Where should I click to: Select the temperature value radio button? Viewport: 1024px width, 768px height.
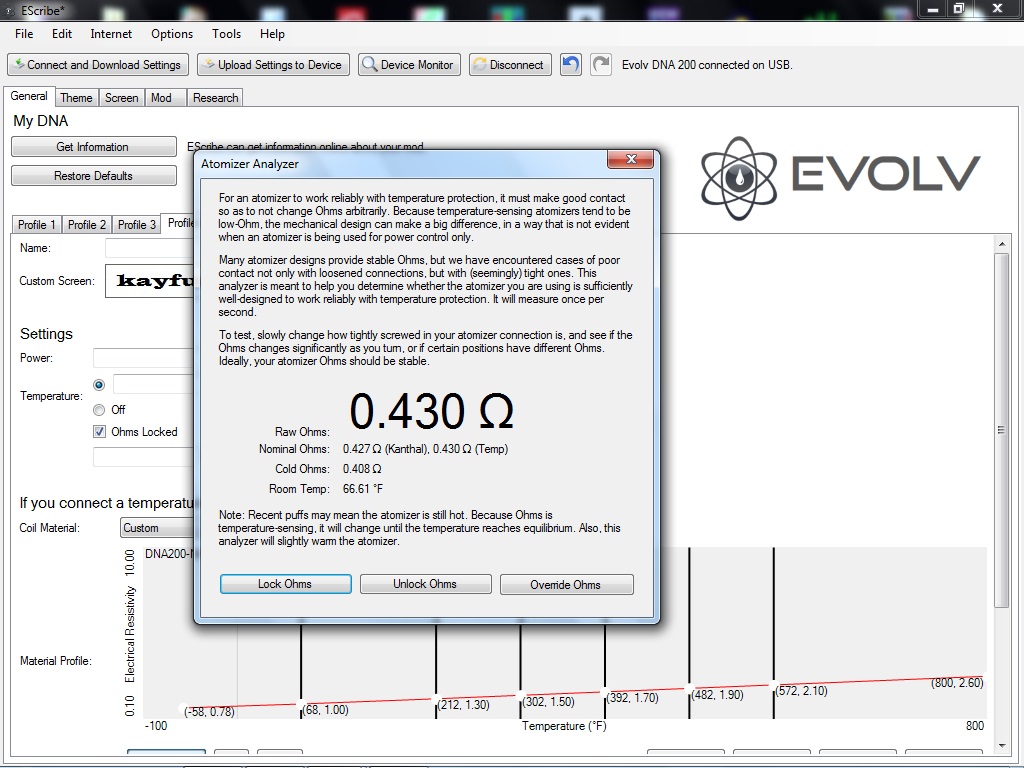pos(99,385)
